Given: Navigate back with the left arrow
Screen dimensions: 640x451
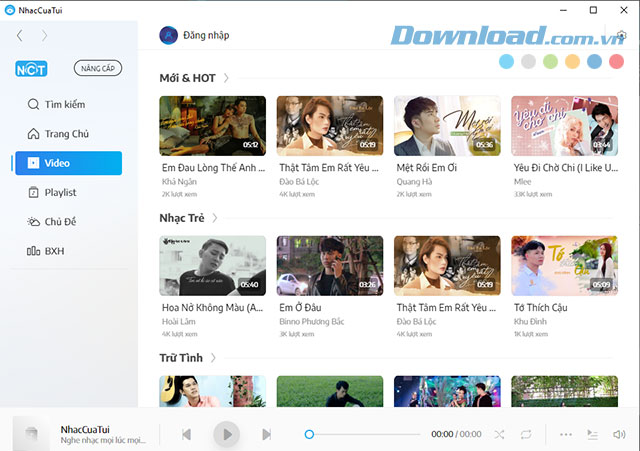Looking at the screenshot, I should (21, 36).
